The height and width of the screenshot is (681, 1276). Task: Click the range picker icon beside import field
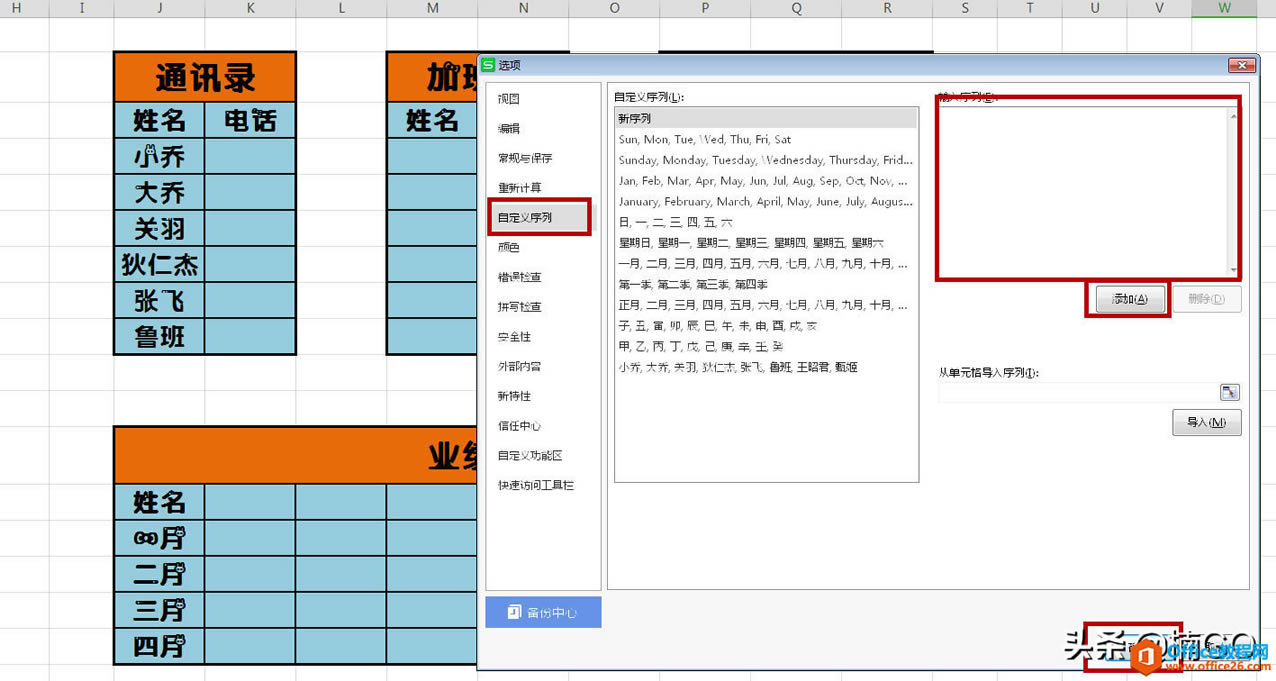click(x=1229, y=393)
